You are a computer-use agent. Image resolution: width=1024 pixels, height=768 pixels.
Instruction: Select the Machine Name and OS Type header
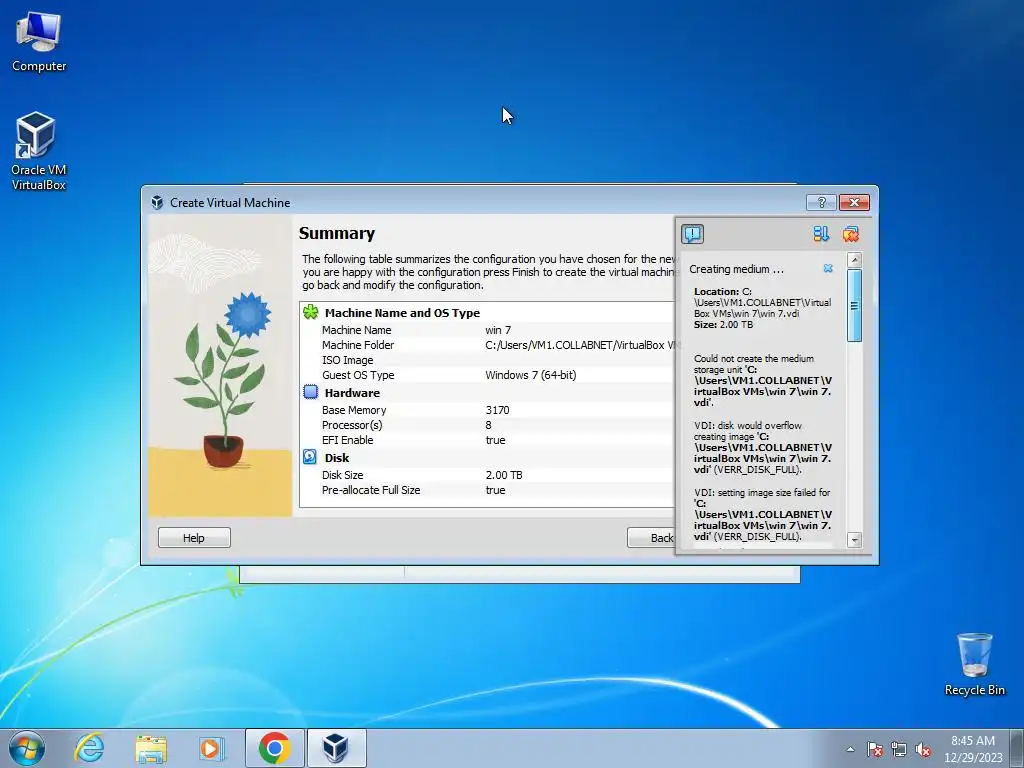tap(402, 313)
